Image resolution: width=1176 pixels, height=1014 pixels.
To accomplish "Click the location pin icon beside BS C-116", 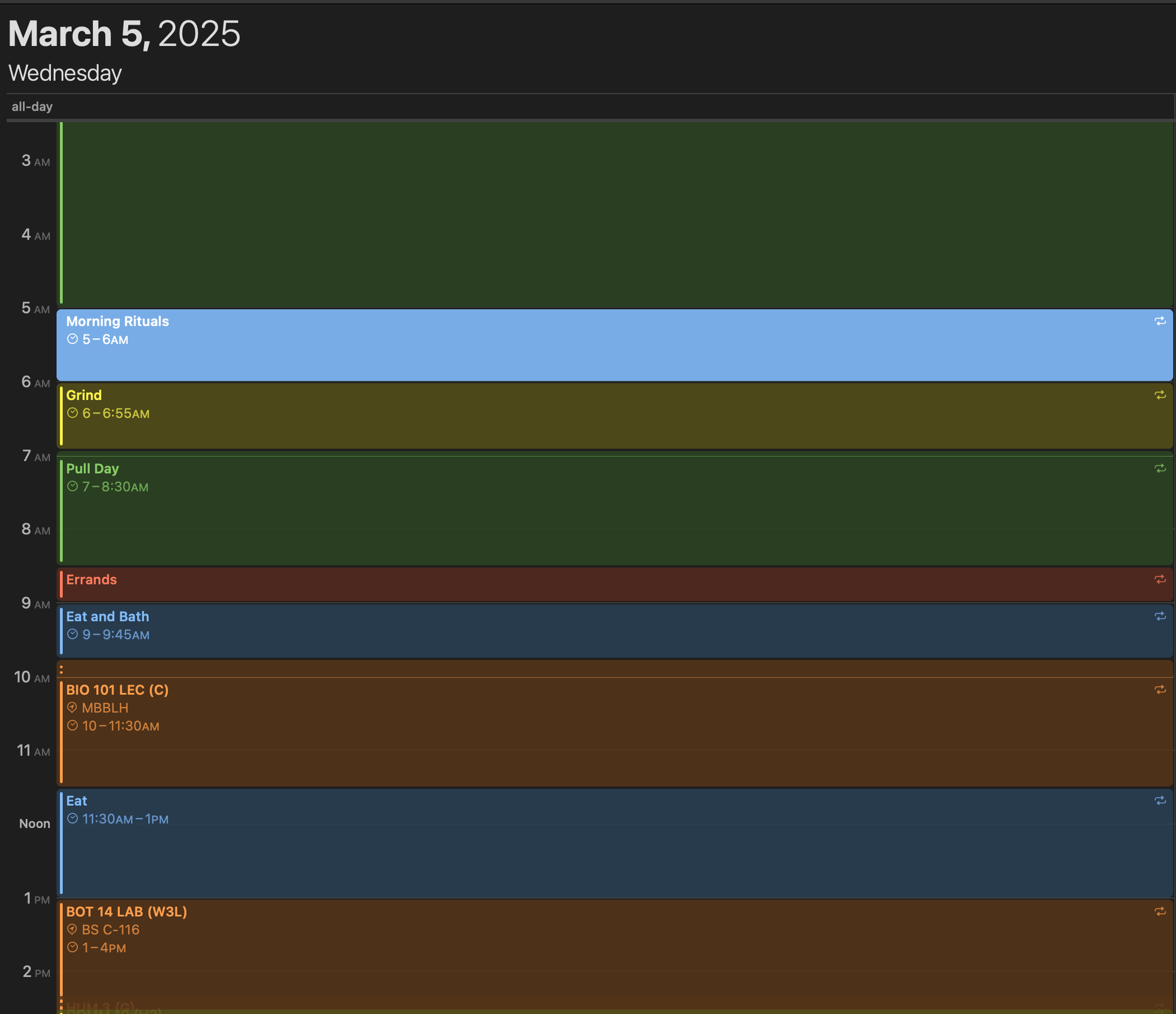I will coord(72,929).
